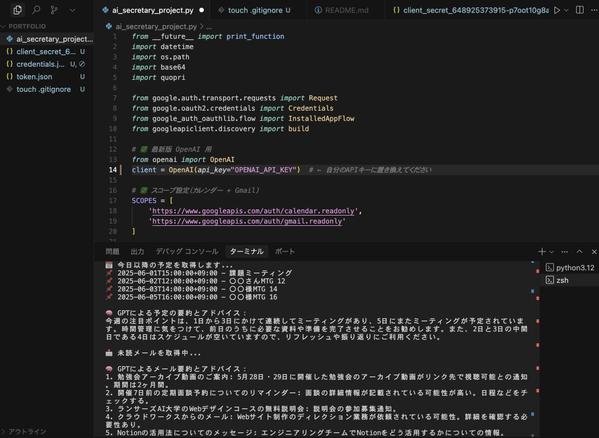The height and width of the screenshot is (438, 599).
Task: Create a new terminal with plus icon
Action: [x=542, y=252]
